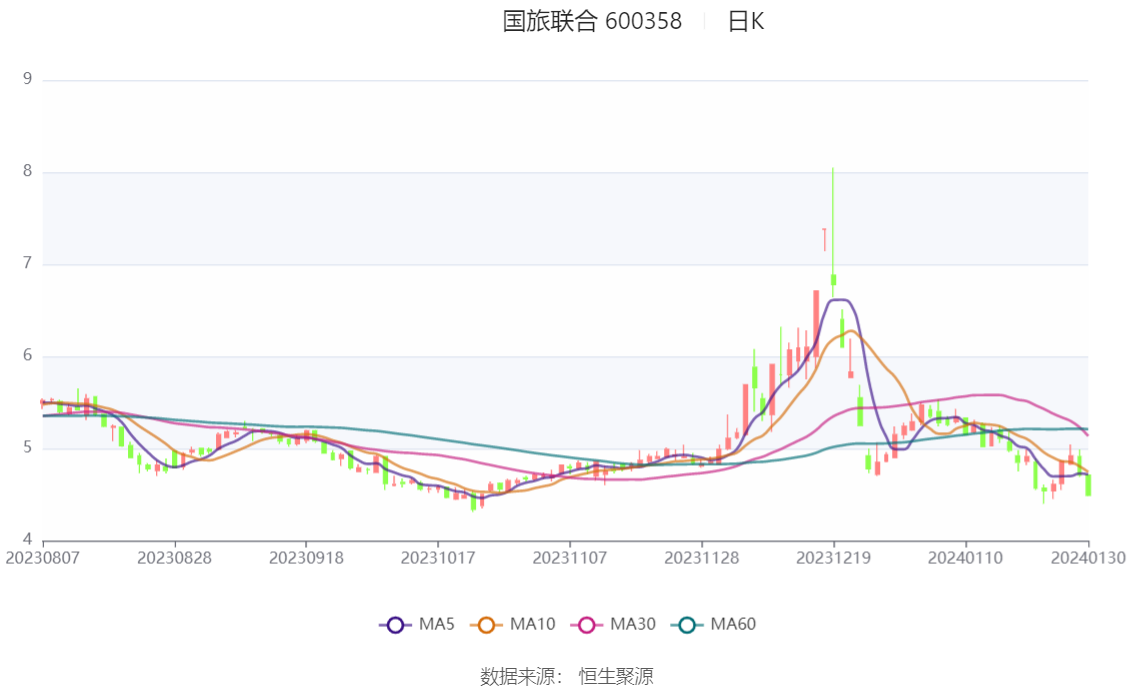Click the 20230828 date axis label
This screenshot has width=1134, height=689.
point(174,558)
